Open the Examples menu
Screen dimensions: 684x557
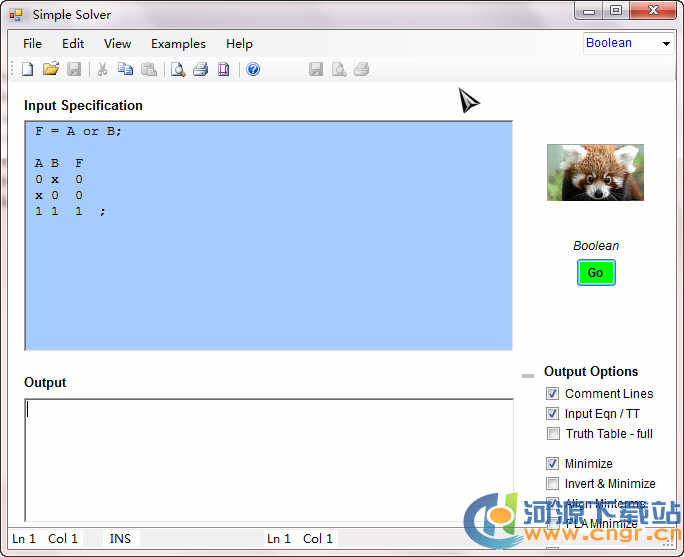point(178,44)
